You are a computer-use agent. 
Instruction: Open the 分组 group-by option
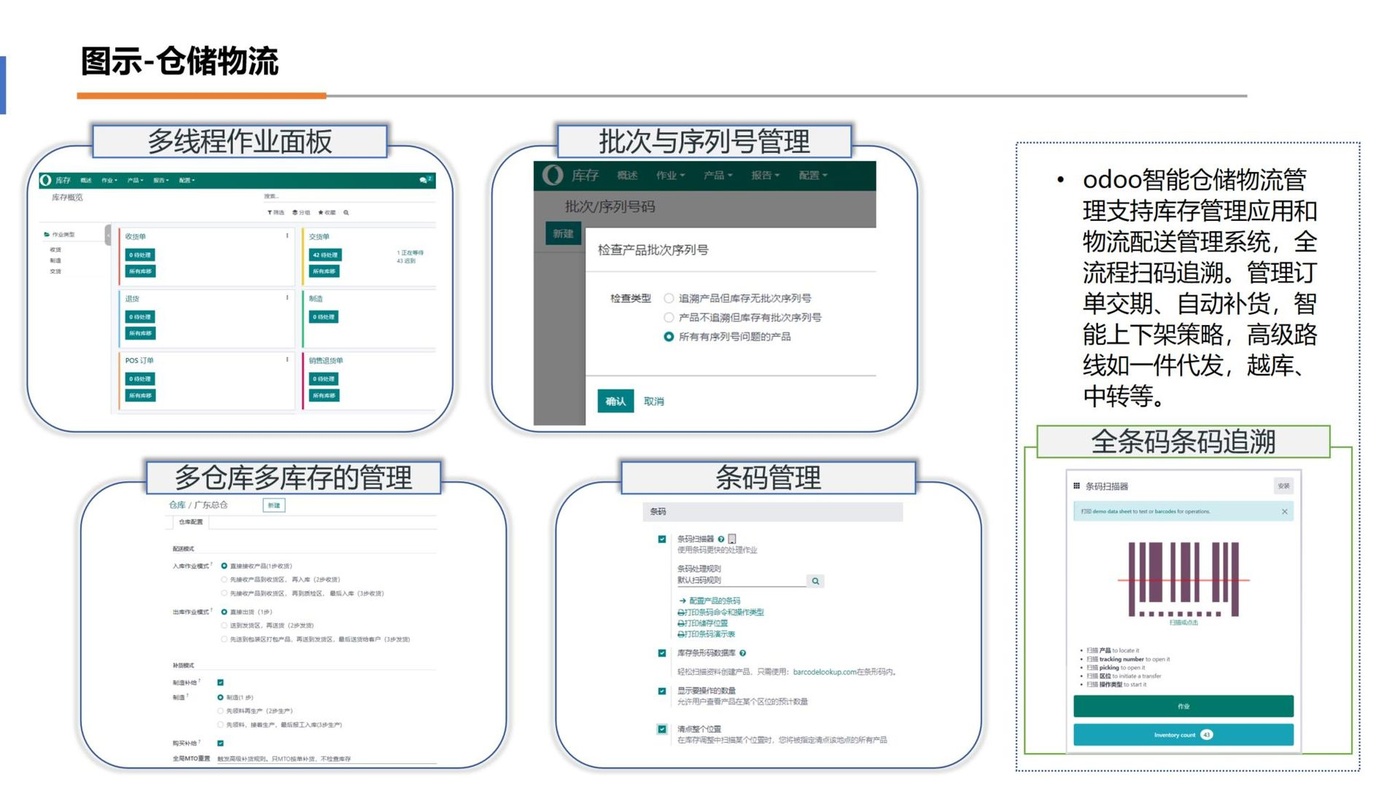point(301,213)
